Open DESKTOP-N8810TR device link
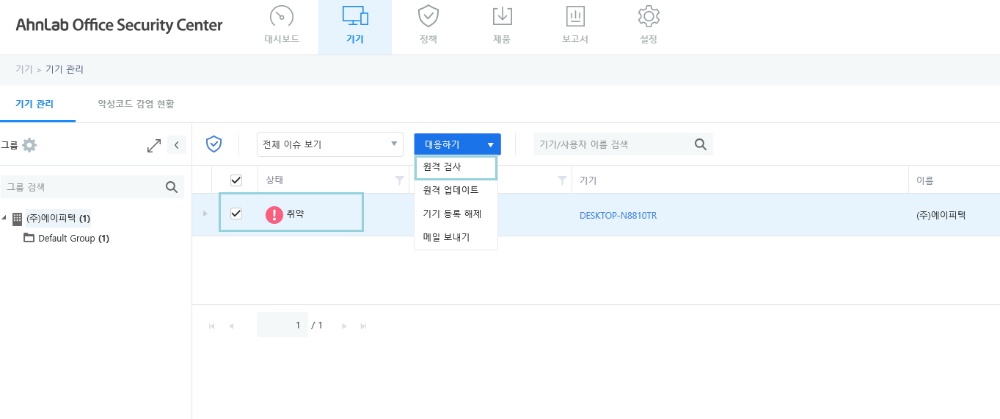The width and height of the screenshot is (1000, 419). pyautogui.click(x=618, y=216)
